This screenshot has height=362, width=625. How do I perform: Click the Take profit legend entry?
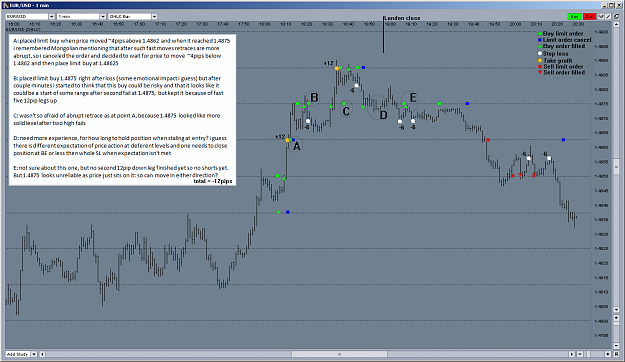[555, 61]
